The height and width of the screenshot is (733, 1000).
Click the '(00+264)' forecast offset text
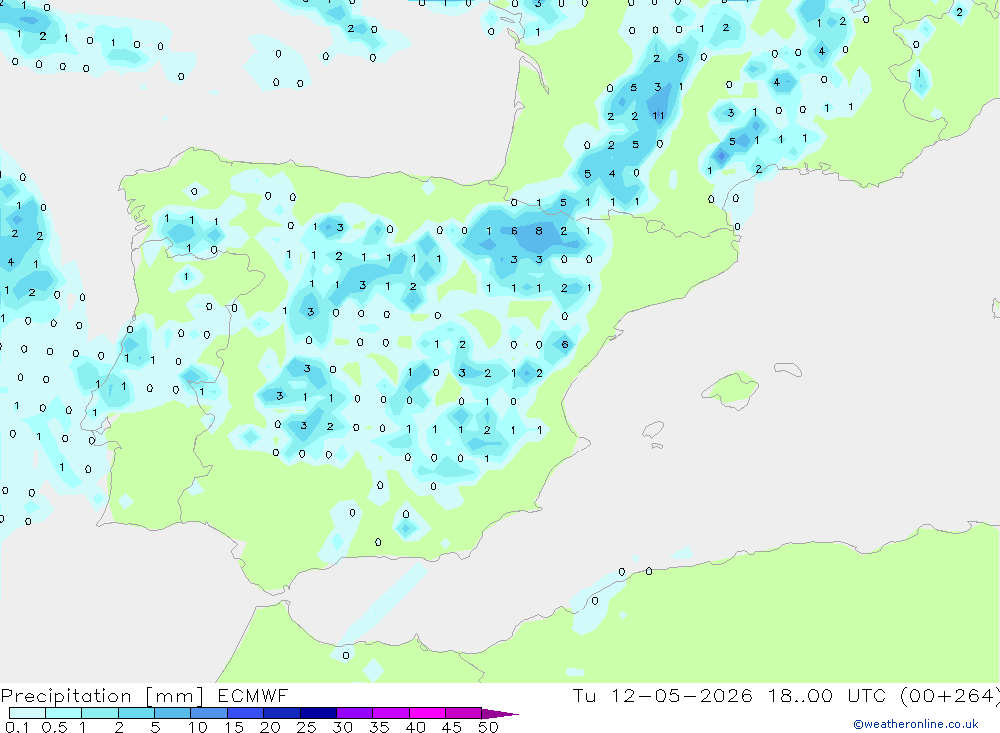click(x=950, y=696)
